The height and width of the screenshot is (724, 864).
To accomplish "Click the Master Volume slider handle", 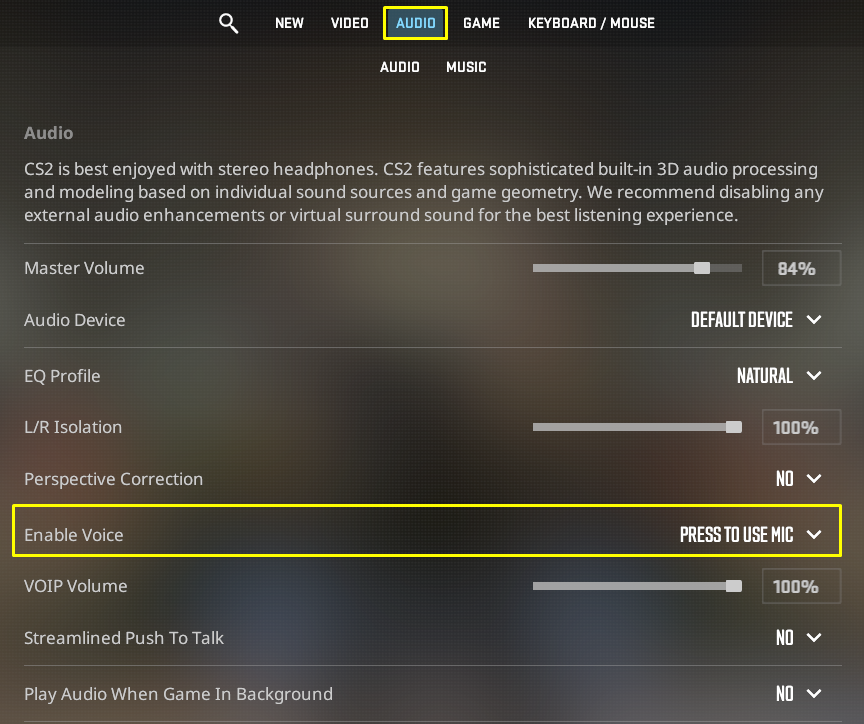I will (701, 268).
